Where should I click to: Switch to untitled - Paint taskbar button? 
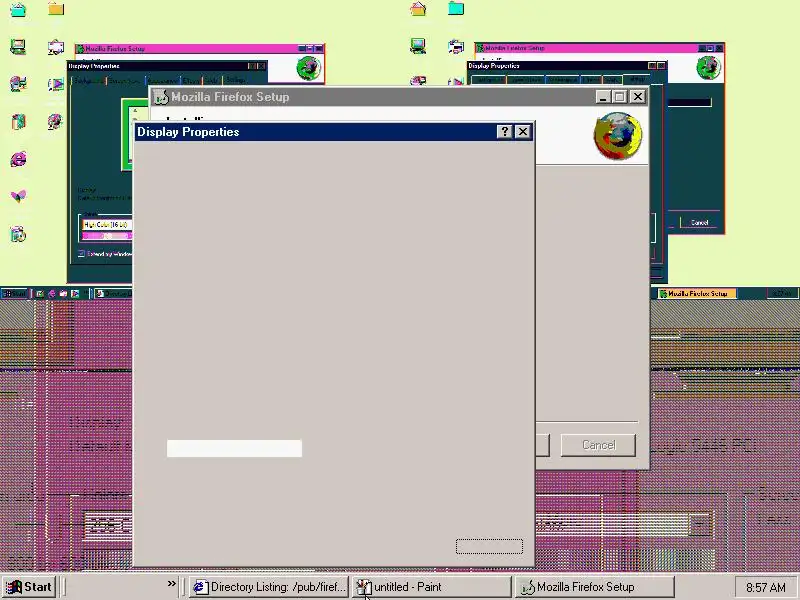click(431, 587)
